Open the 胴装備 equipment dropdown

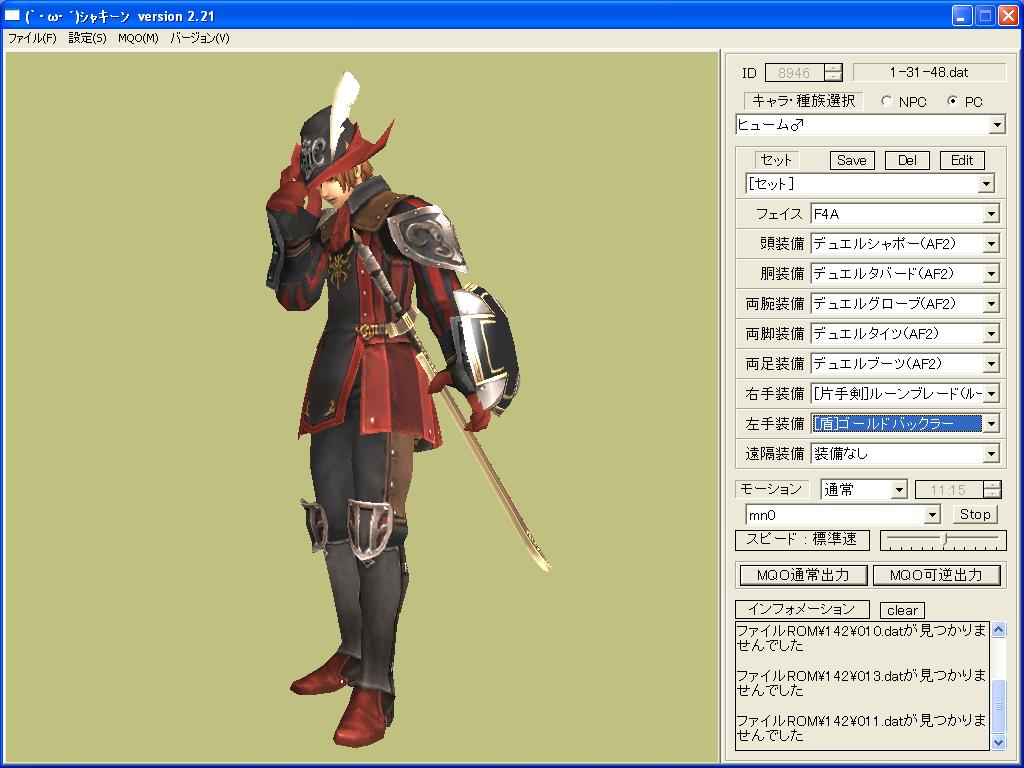click(x=991, y=274)
